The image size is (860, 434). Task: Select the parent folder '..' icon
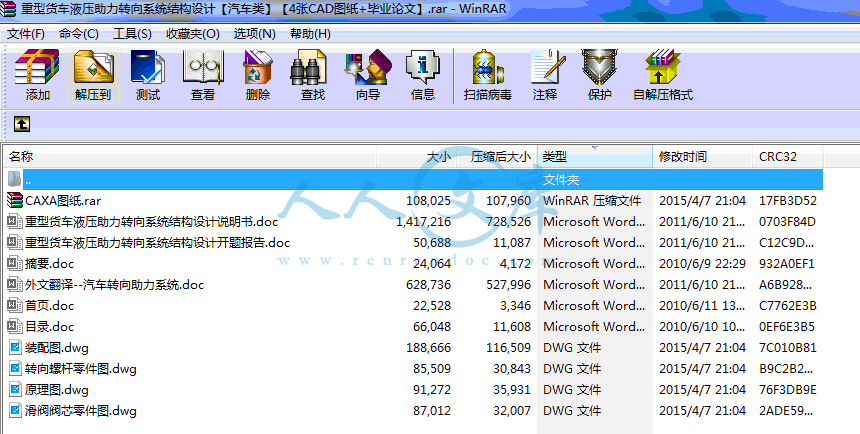click(x=14, y=179)
